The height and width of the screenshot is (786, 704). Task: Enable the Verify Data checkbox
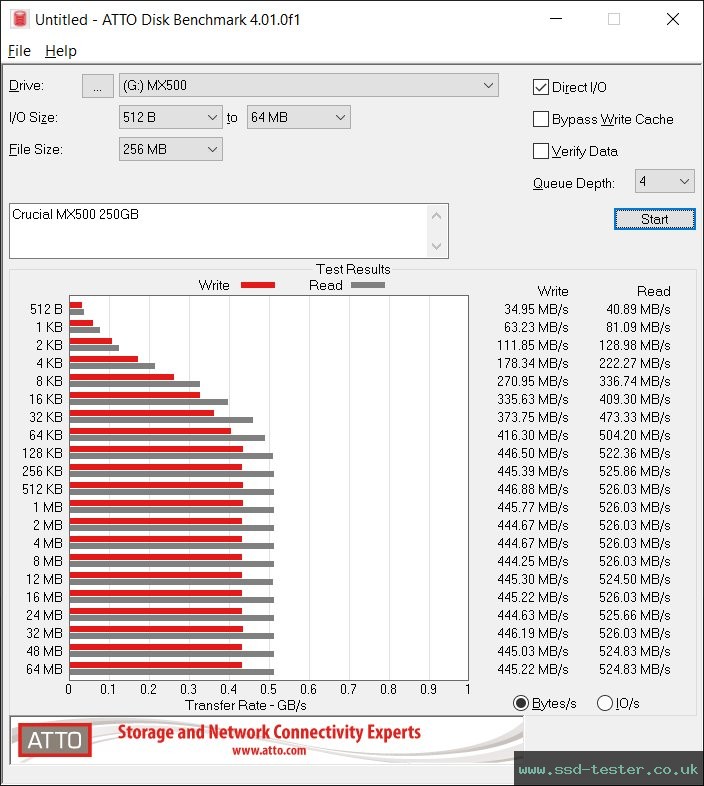(541, 151)
